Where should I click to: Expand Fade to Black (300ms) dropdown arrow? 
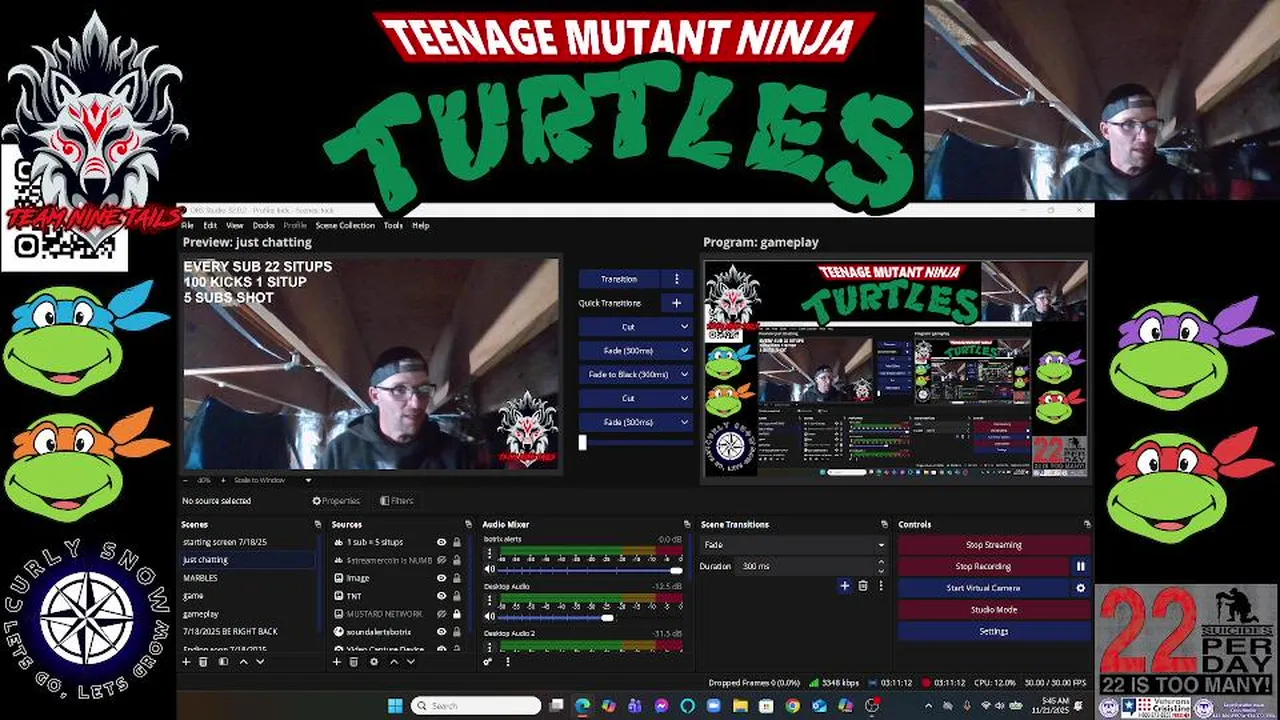[684, 374]
